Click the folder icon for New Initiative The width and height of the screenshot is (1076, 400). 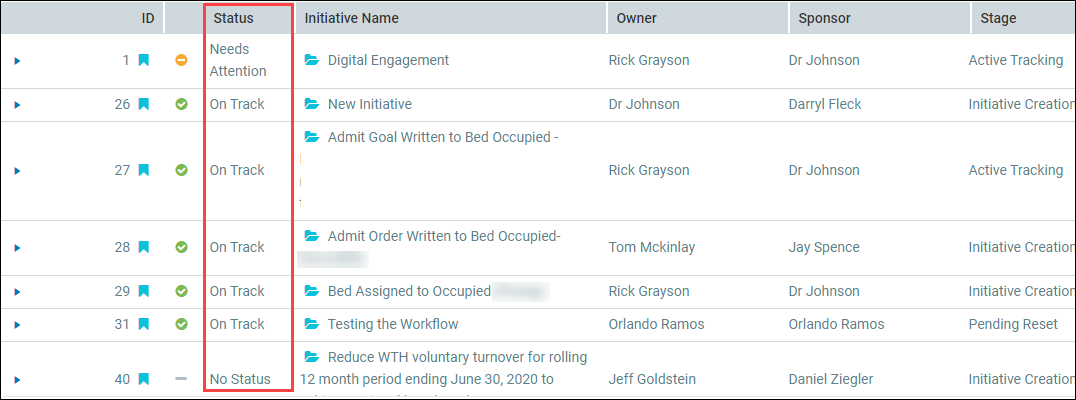point(312,104)
